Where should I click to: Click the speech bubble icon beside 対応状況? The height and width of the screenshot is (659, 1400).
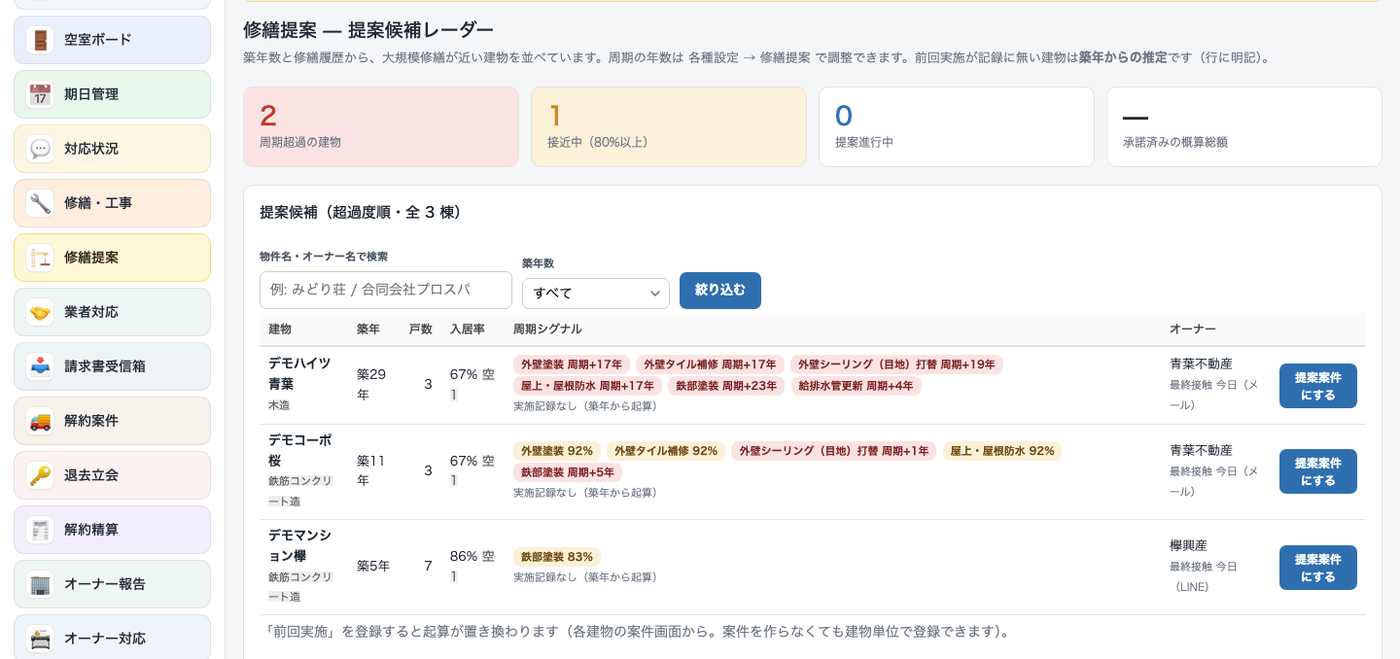click(x=40, y=149)
